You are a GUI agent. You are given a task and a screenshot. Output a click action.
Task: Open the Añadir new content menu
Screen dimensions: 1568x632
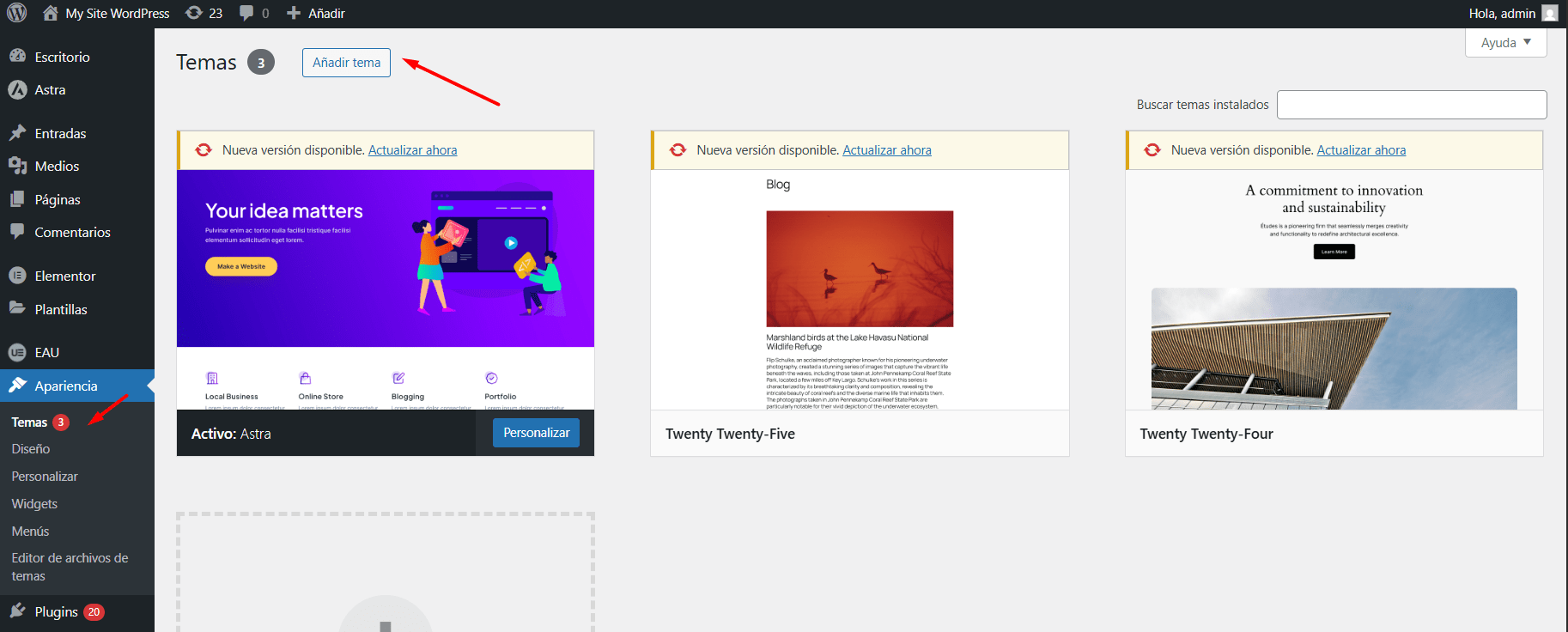pos(315,13)
